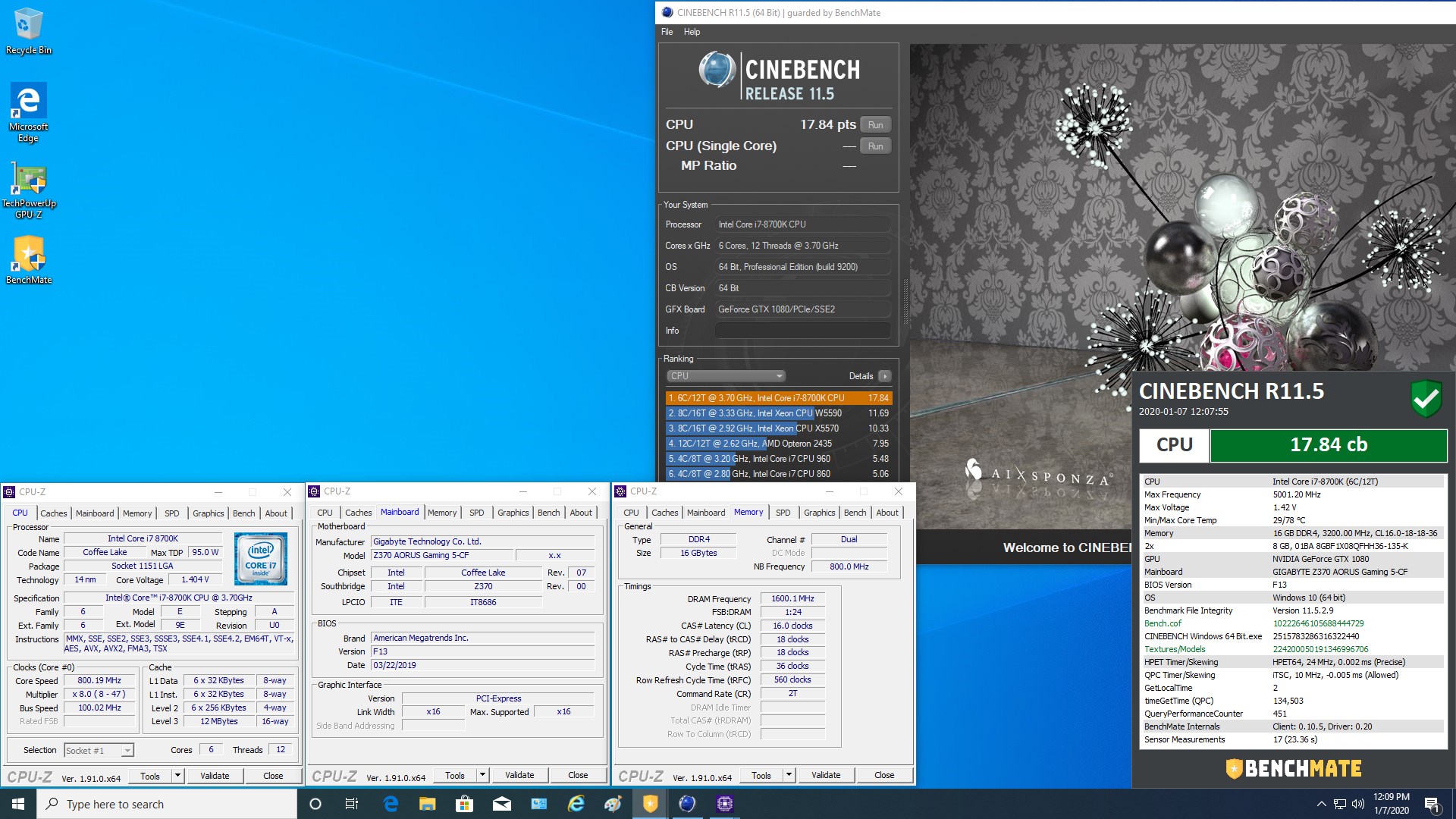The image size is (1456, 819).
Task: Open Microsoft Store from taskbar
Action: [464, 804]
